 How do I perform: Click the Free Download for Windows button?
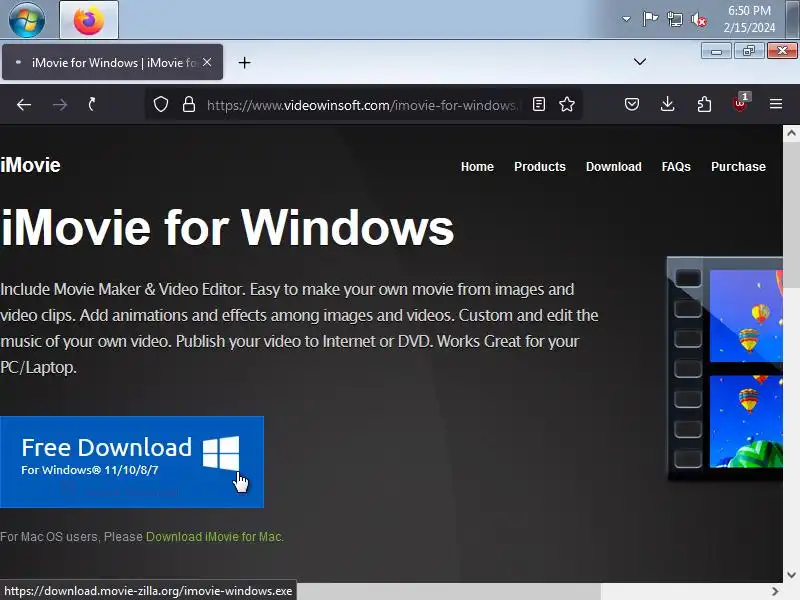[132, 462]
